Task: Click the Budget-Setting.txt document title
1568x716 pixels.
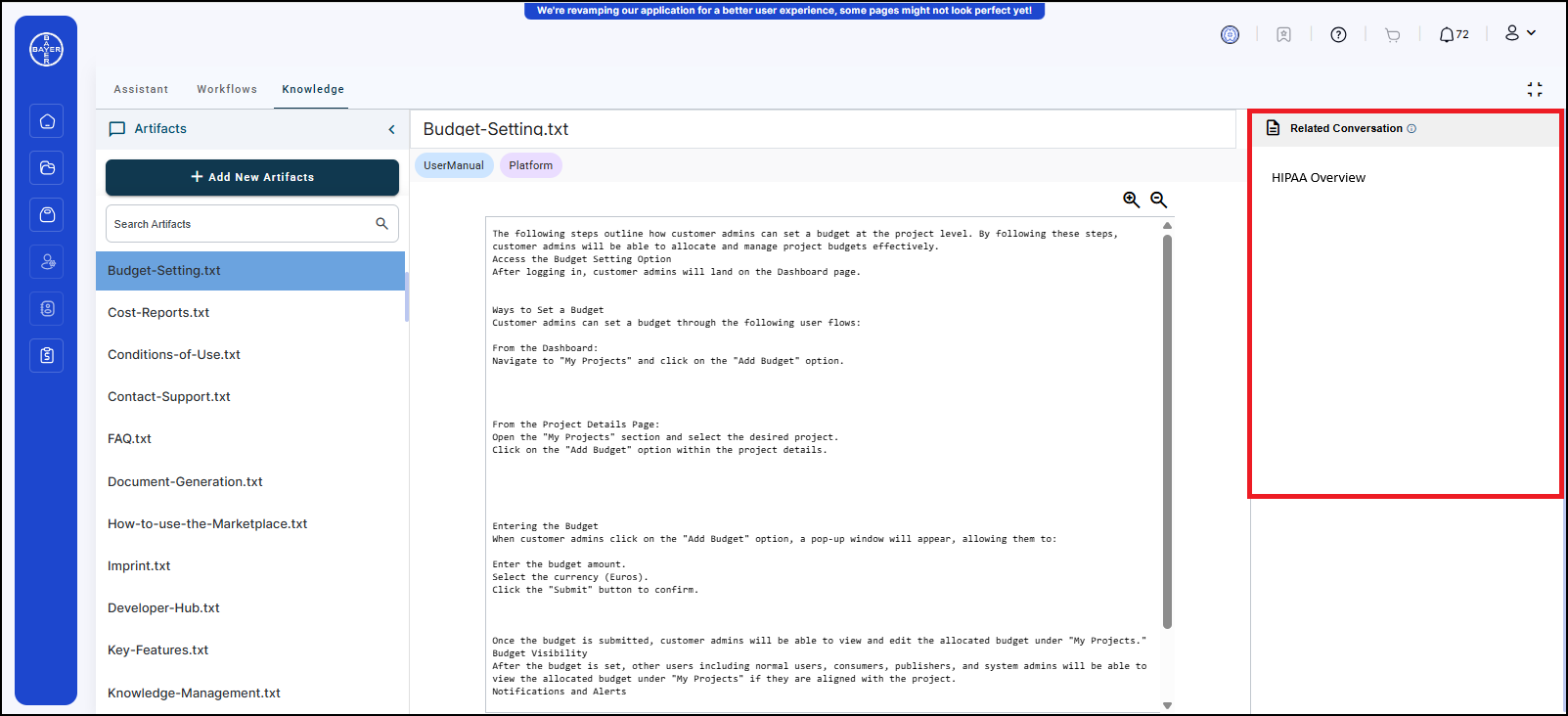Action: pos(496,129)
